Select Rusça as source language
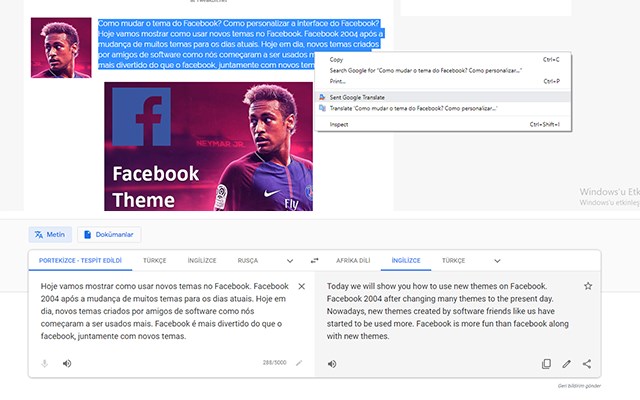Screen dimensions: 640x400 248,260
